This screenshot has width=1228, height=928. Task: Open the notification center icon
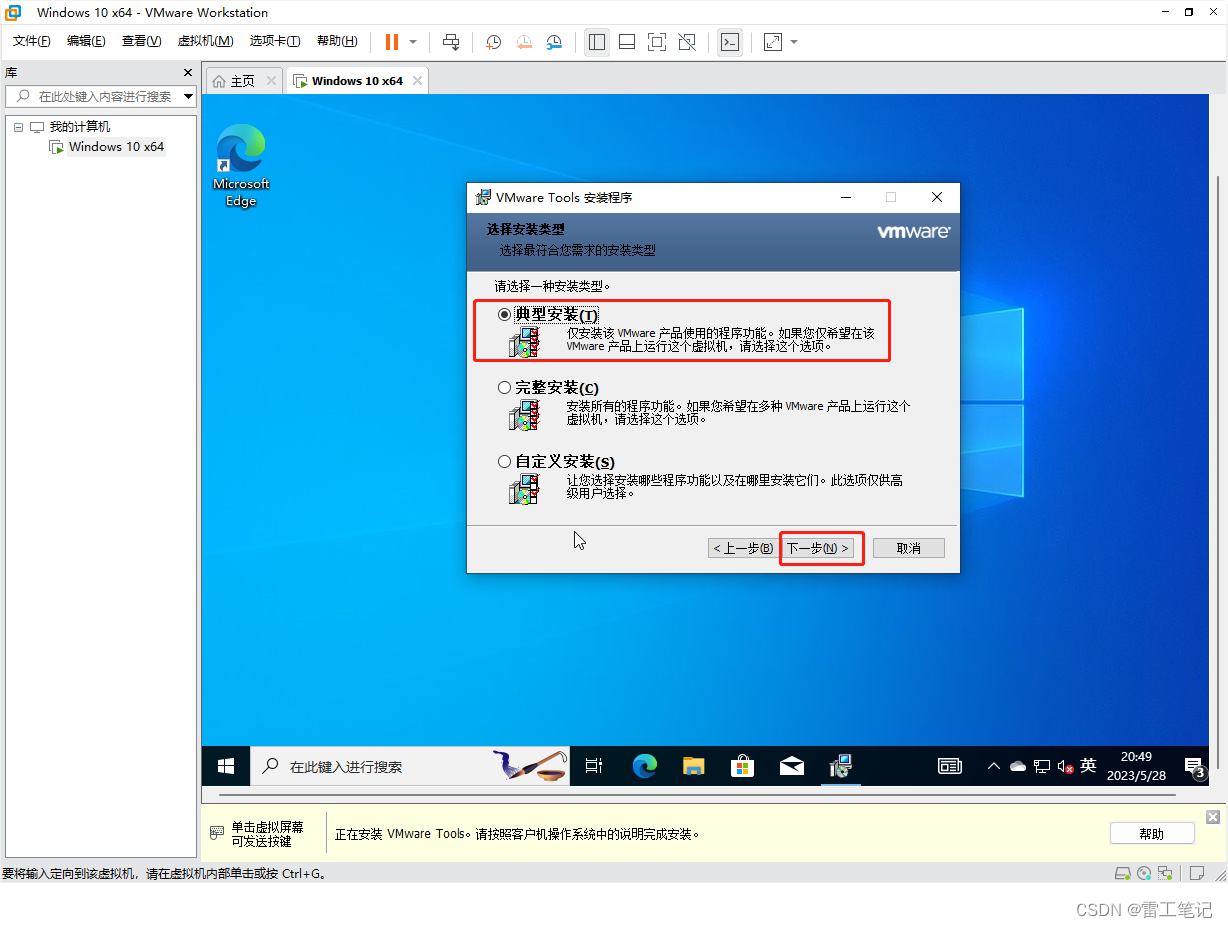1194,767
